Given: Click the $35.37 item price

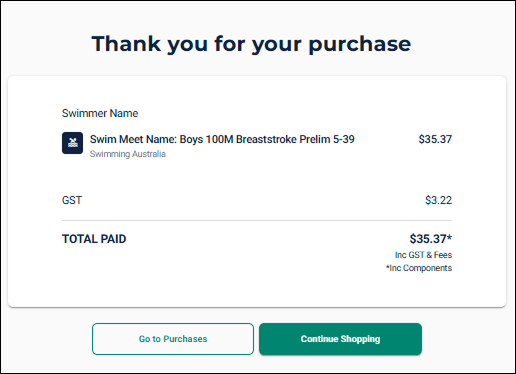Looking at the screenshot, I should (435, 139).
